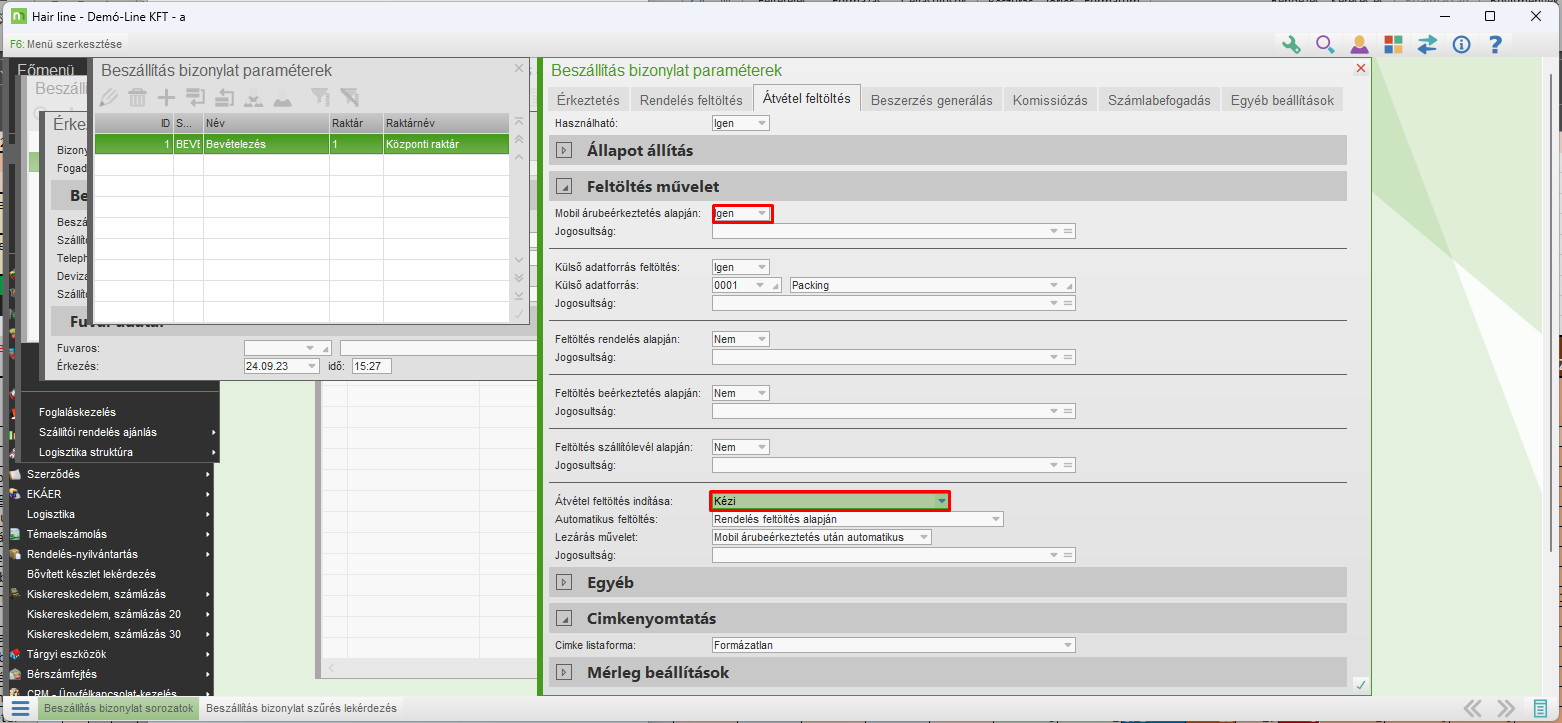Switch to the Rendelés feltöltés tab
1562x723 pixels.
coord(691,100)
